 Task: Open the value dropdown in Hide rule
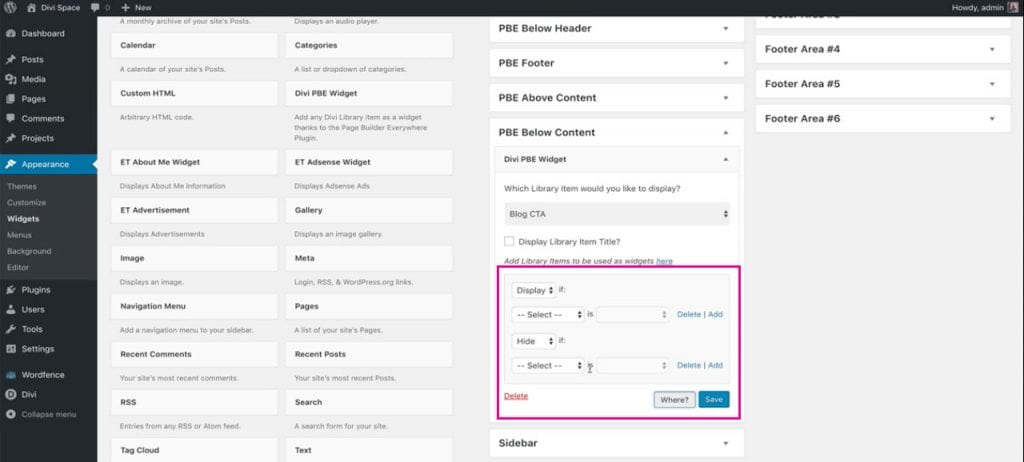click(x=633, y=365)
